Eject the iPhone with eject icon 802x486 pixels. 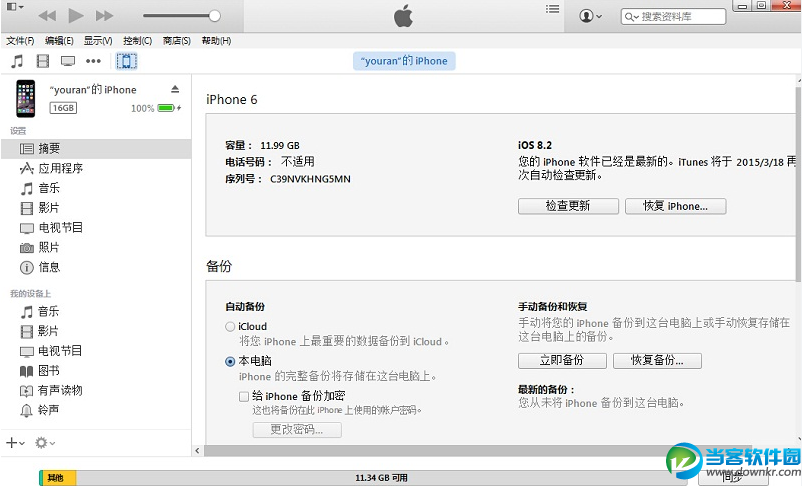(x=175, y=89)
